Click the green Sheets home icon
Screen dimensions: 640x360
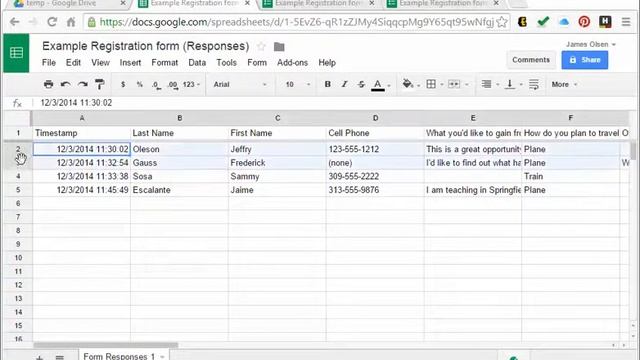[16, 53]
